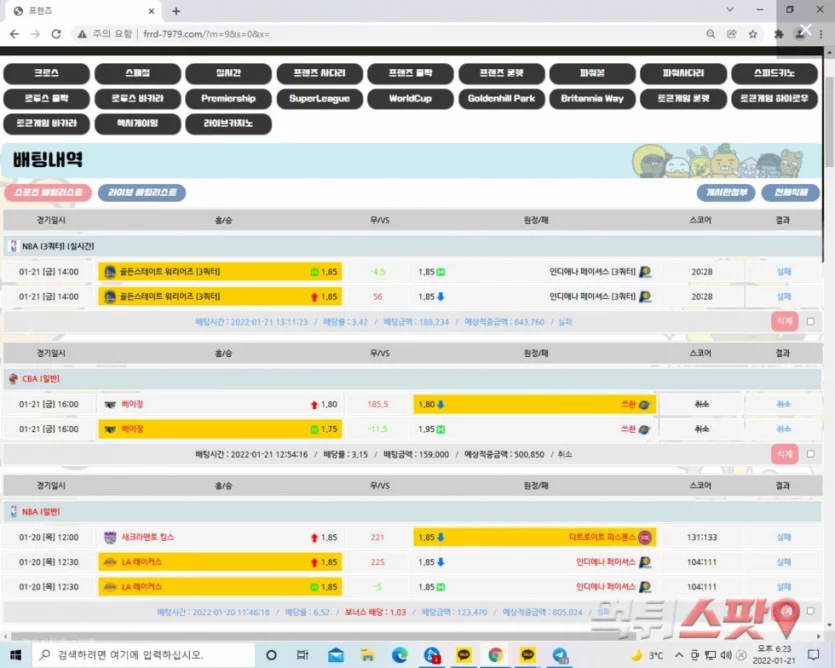835x668 pixels.
Task: Open the 파워볼 game
Action: pyautogui.click(x=592, y=74)
